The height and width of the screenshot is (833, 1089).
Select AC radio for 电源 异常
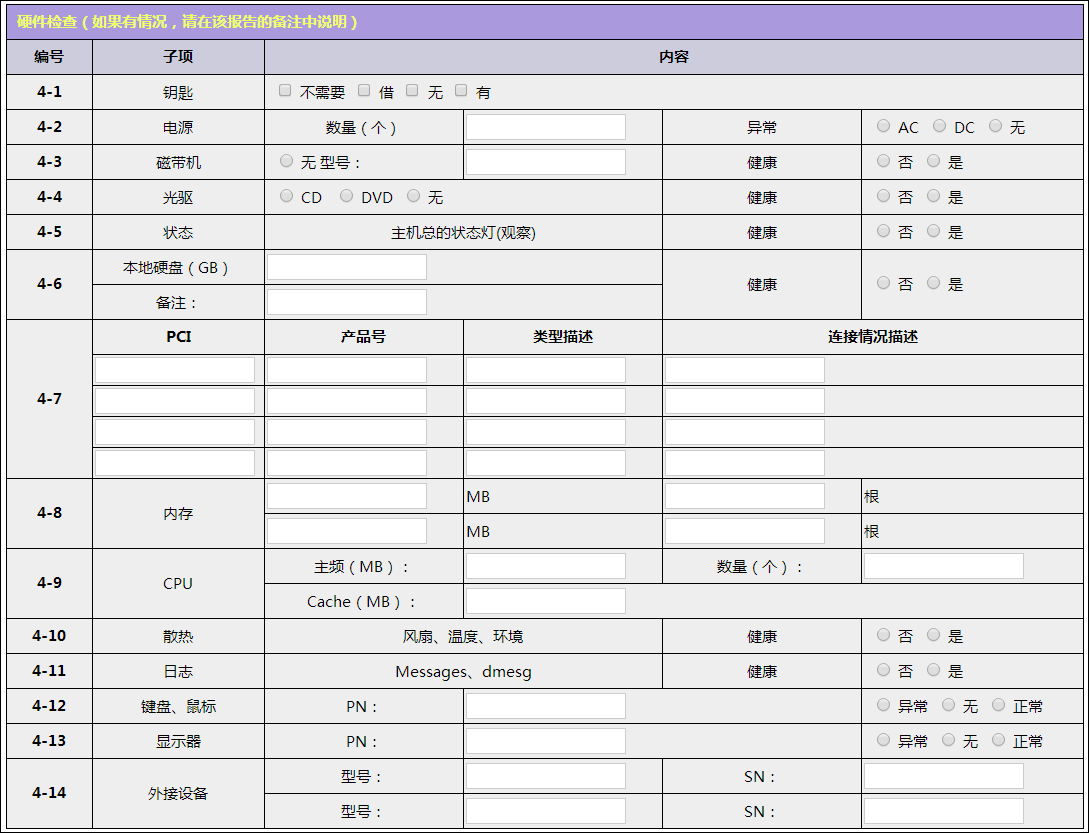click(883, 126)
